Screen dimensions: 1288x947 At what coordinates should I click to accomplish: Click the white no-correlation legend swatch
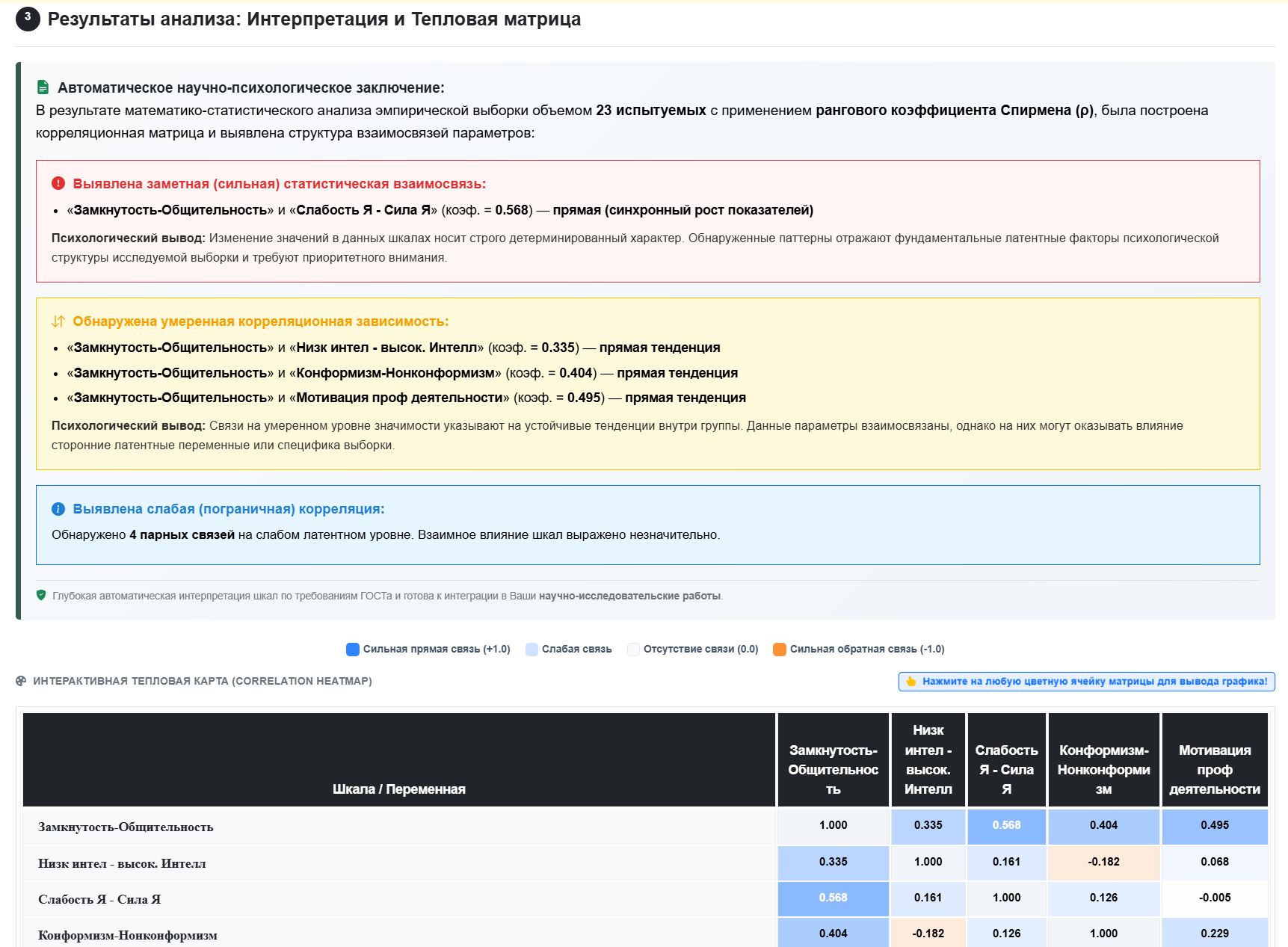click(x=633, y=650)
